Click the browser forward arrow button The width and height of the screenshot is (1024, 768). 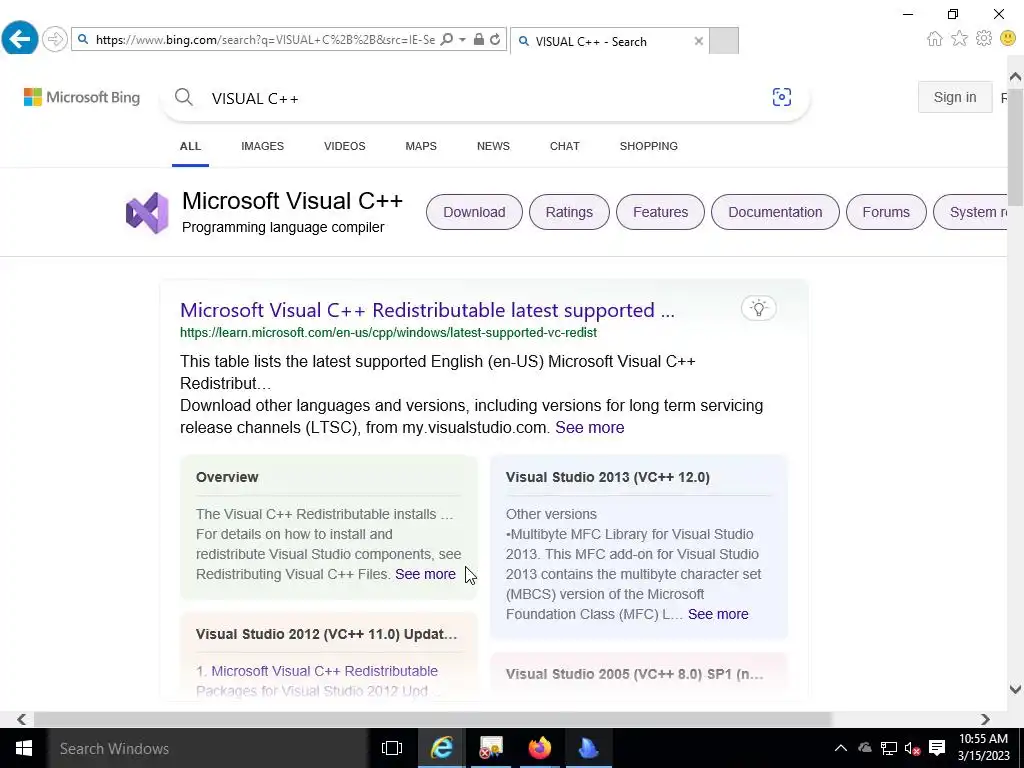pyautogui.click(x=55, y=39)
